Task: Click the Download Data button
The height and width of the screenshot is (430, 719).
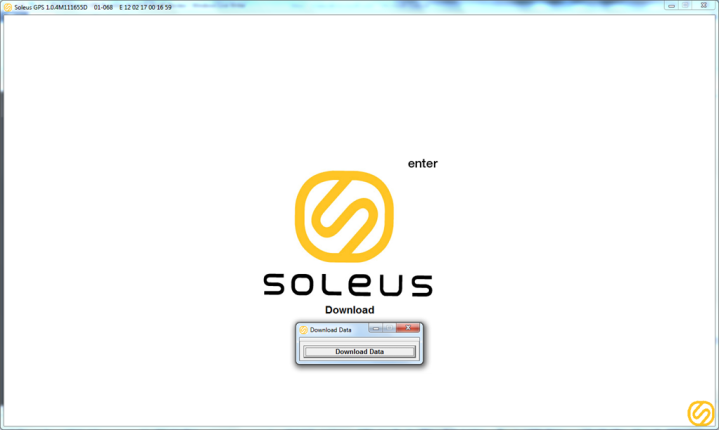Action: pyautogui.click(x=360, y=352)
